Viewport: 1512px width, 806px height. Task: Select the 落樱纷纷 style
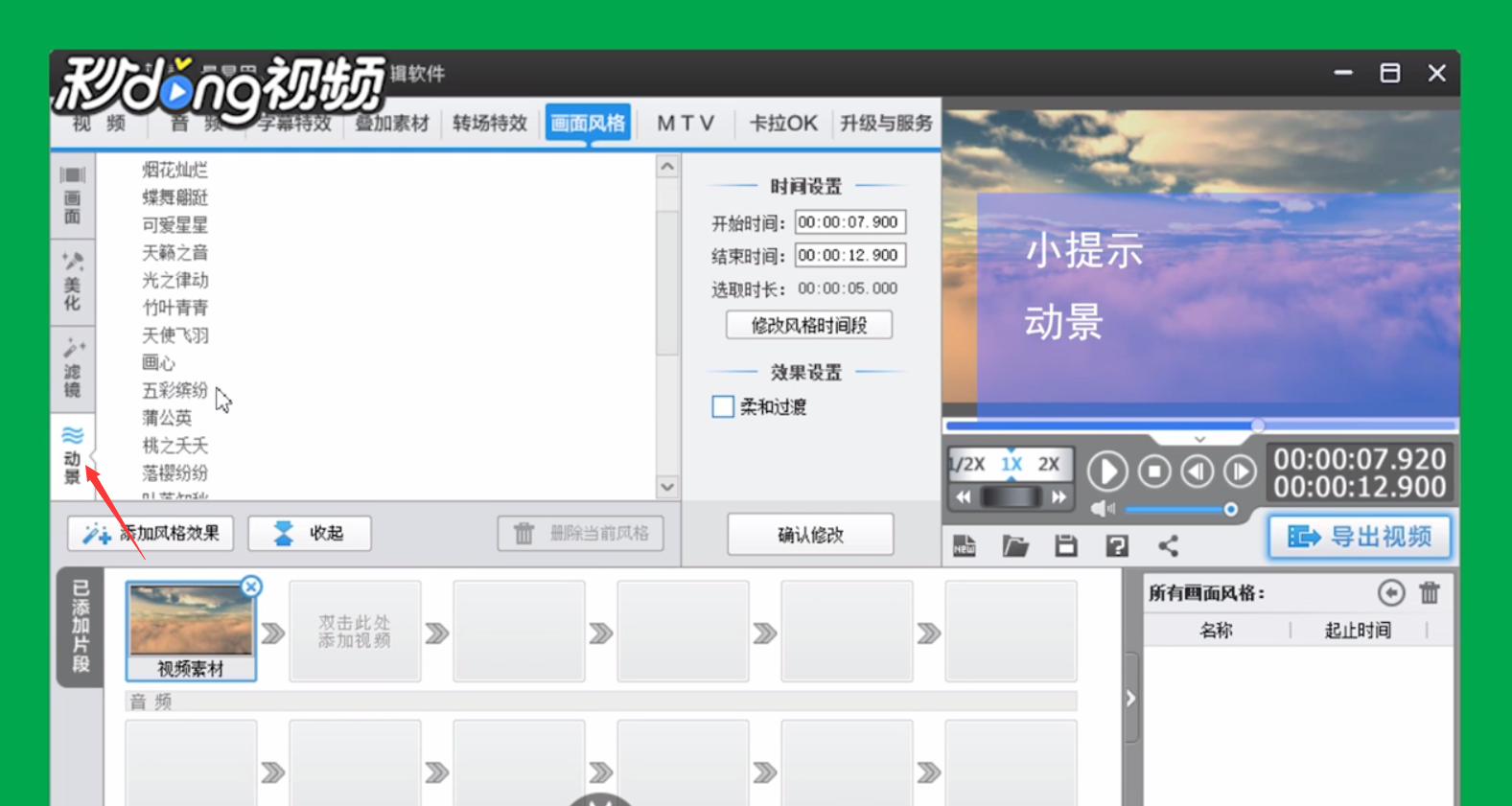click(174, 473)
